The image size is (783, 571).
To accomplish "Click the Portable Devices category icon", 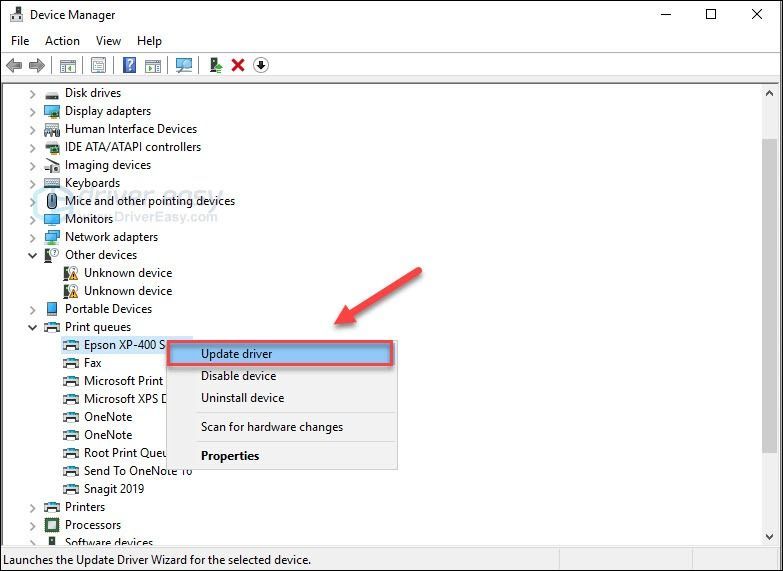I will tap(52, 309).
